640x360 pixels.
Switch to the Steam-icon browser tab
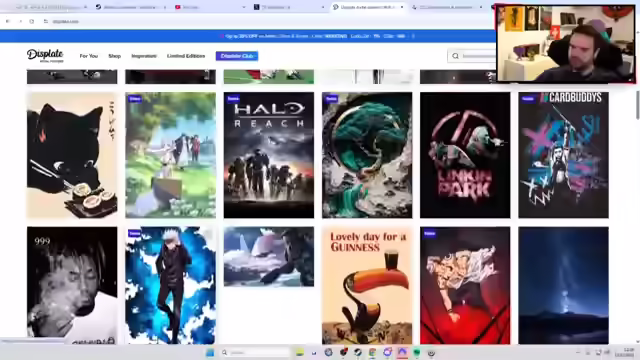pyautogui.click(x=131, y=7)
